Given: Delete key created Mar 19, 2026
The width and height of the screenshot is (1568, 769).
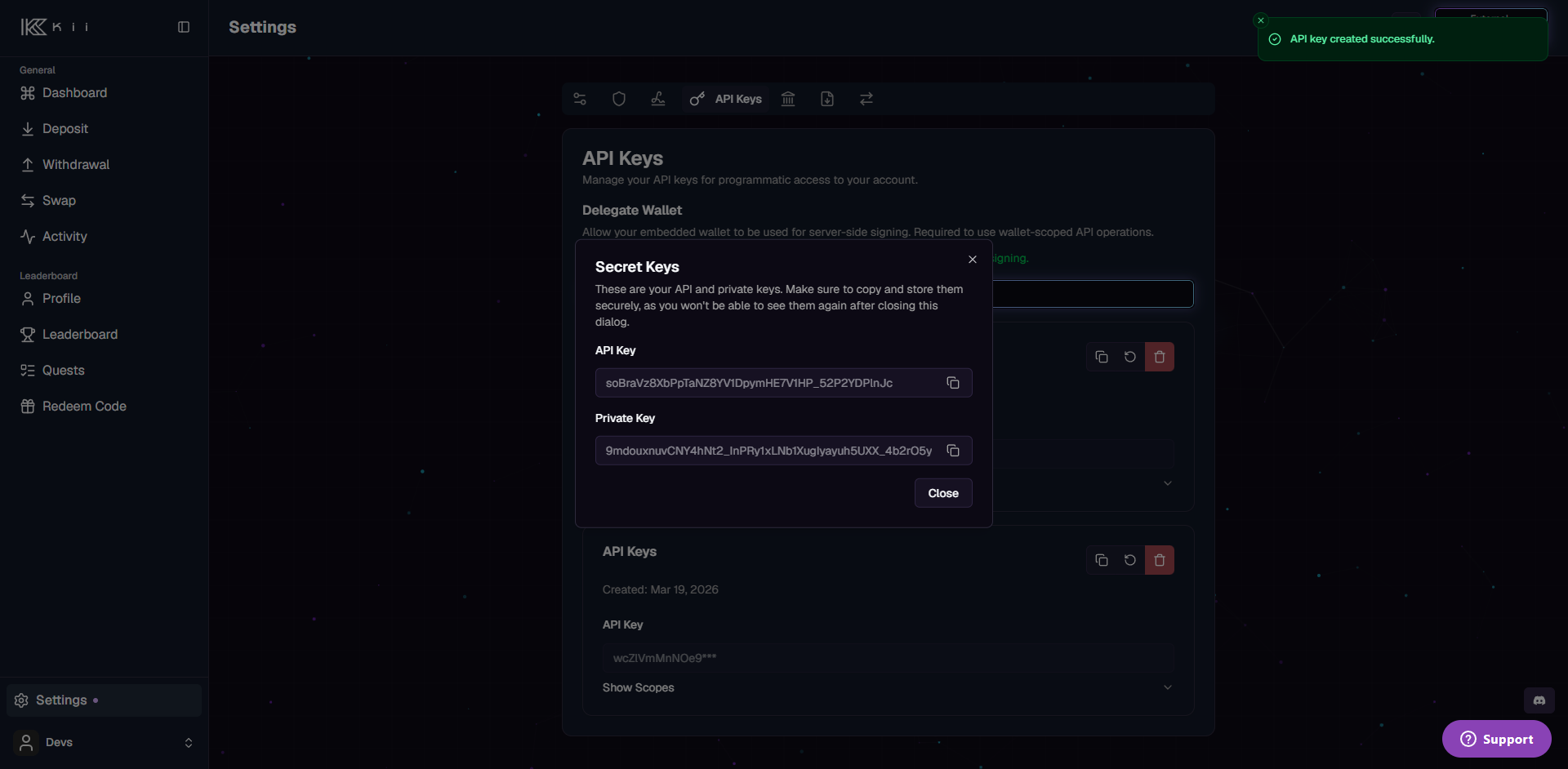Looking at the screenshot, I should (x=1160, y=560).
